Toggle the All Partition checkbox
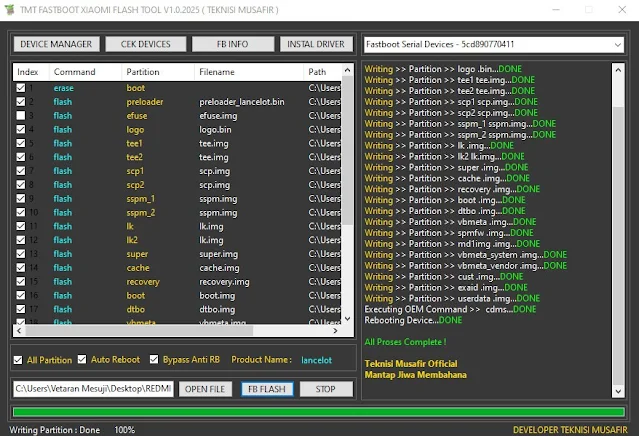Viewport: 639px width, 436px height. click(18, 360)
